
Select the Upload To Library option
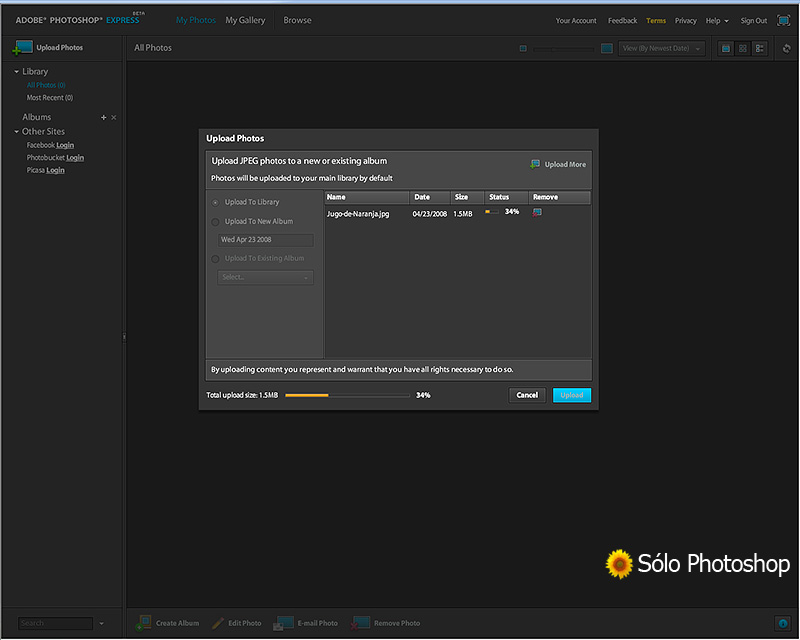coord(214,201)
